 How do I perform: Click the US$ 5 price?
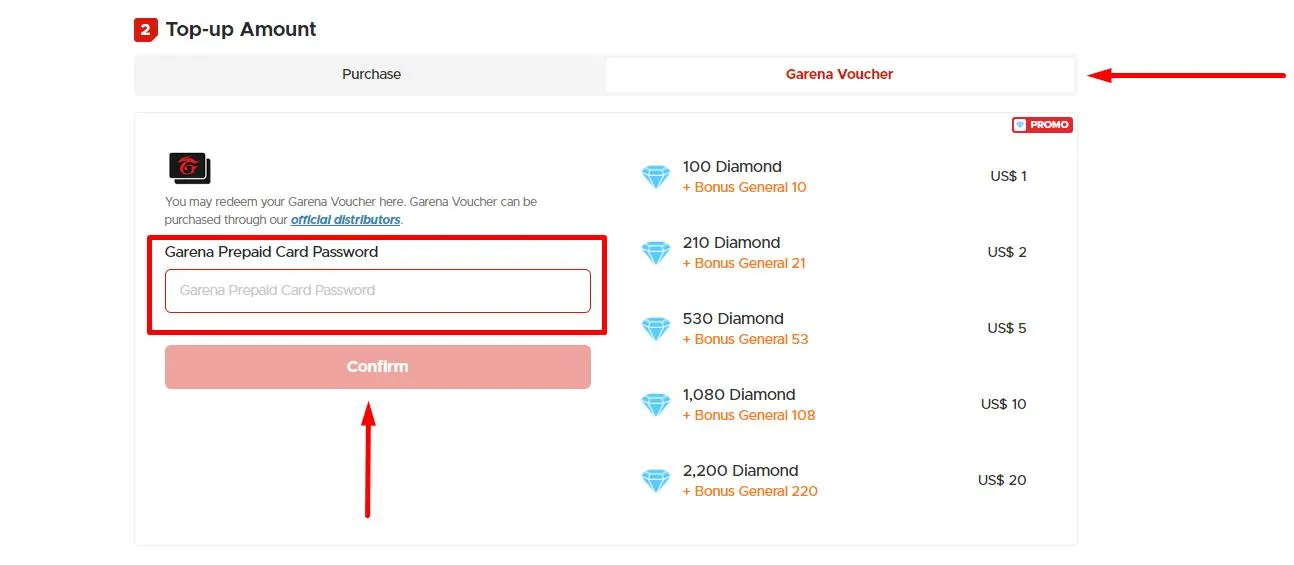(x=1007, y=328)
